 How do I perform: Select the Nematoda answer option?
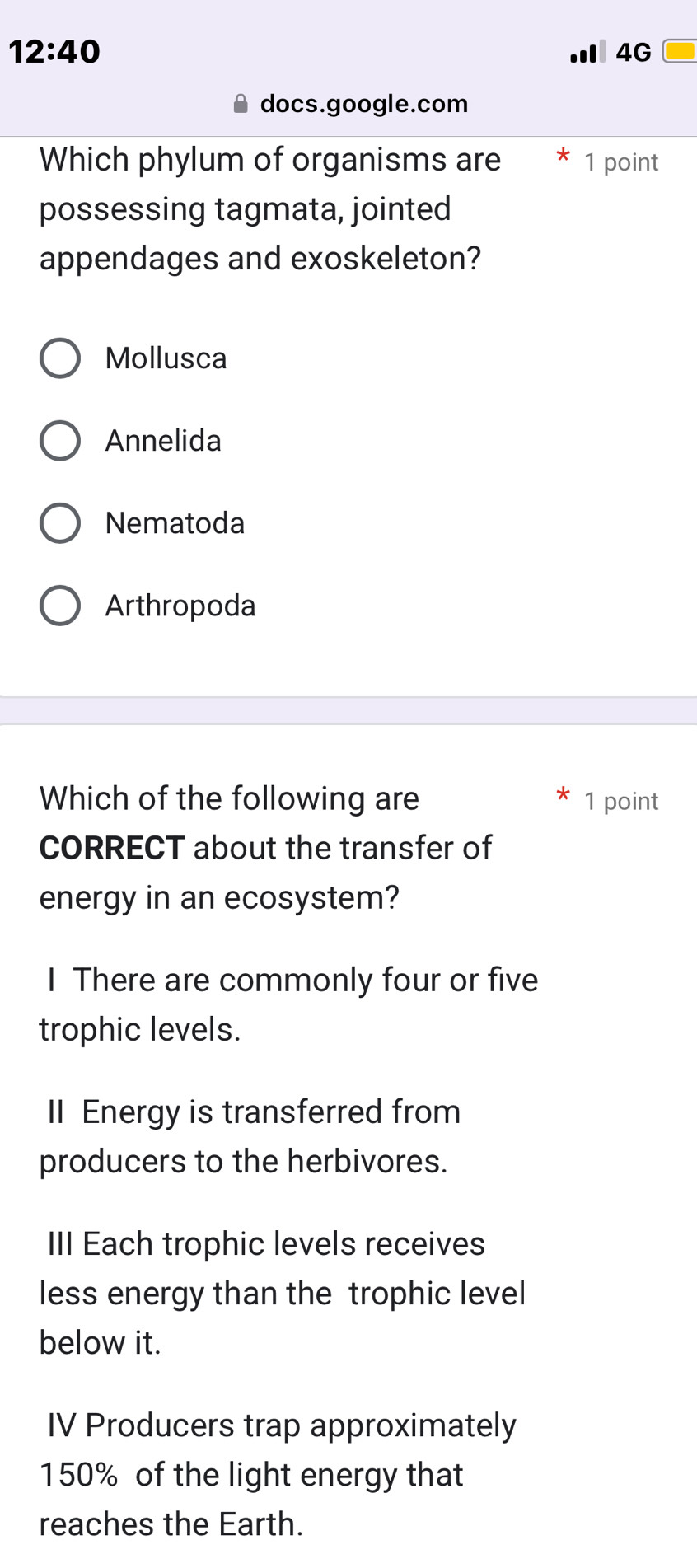click(59, 522)
